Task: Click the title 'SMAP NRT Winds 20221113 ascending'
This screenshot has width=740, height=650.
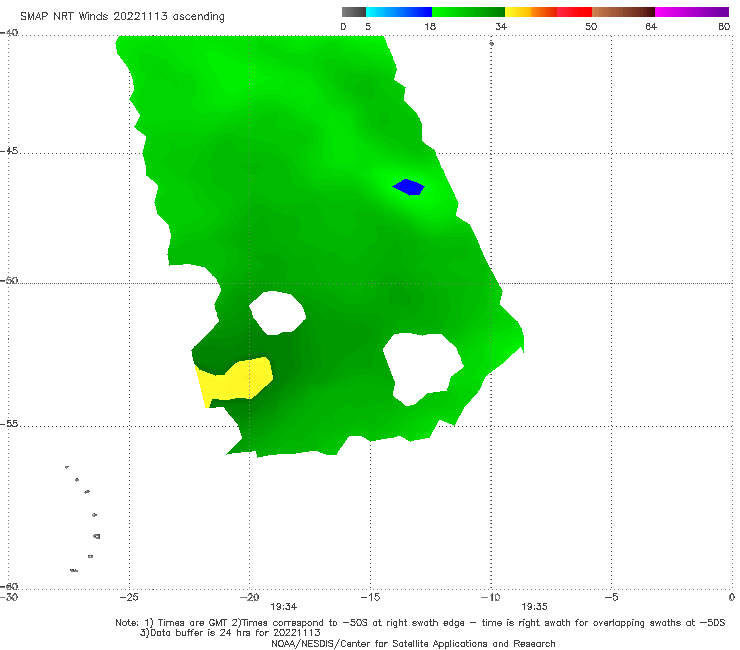Action: tap(122, 16)
